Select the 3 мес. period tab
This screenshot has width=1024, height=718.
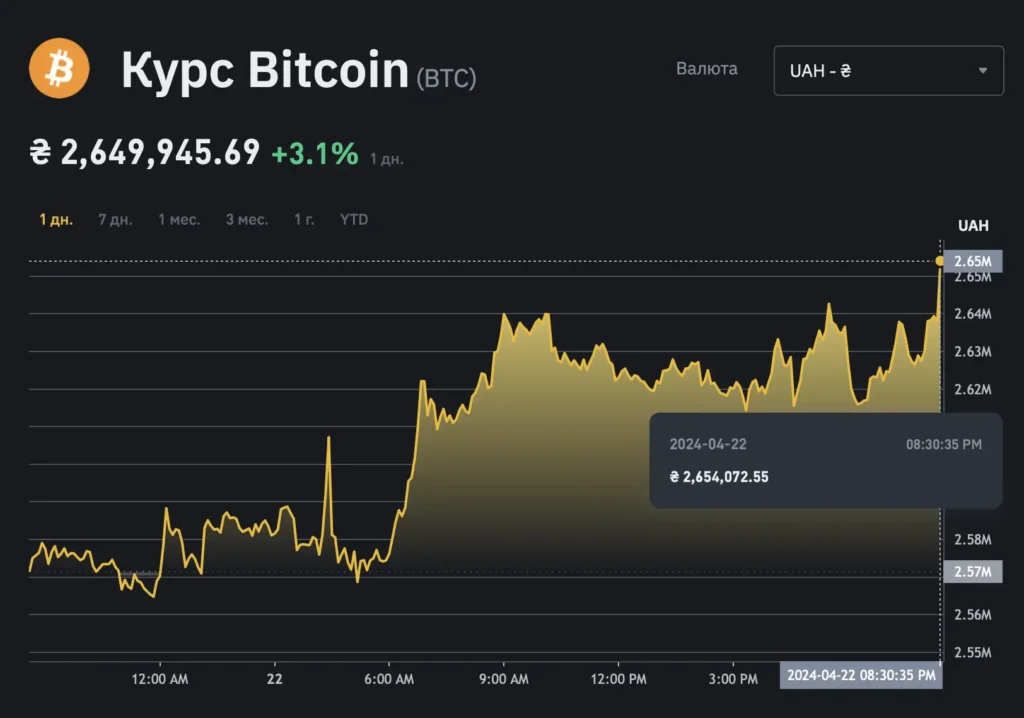coord(246,219)
